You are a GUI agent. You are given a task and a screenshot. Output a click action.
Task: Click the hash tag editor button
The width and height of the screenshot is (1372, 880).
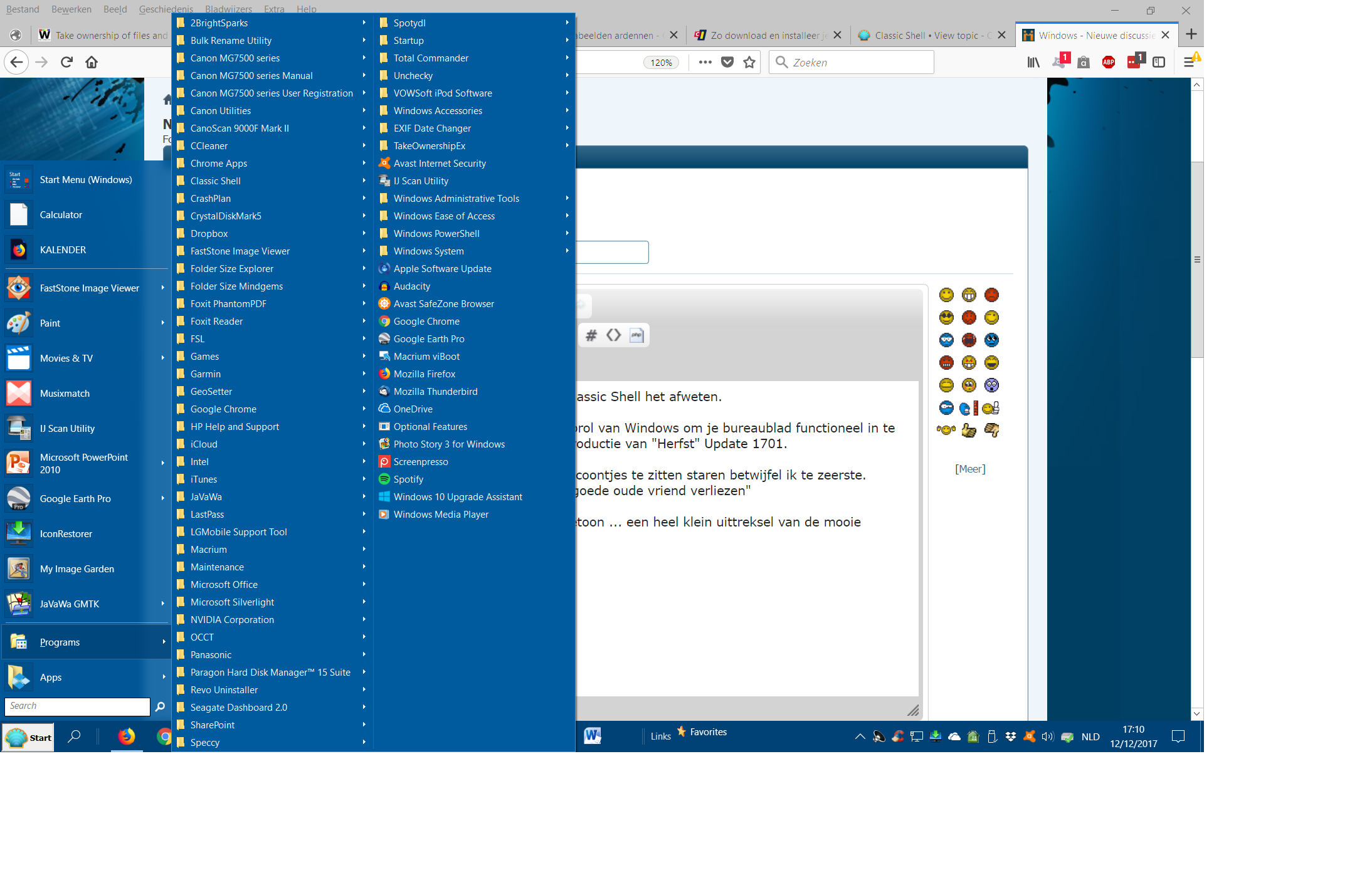tap(591, 335)
